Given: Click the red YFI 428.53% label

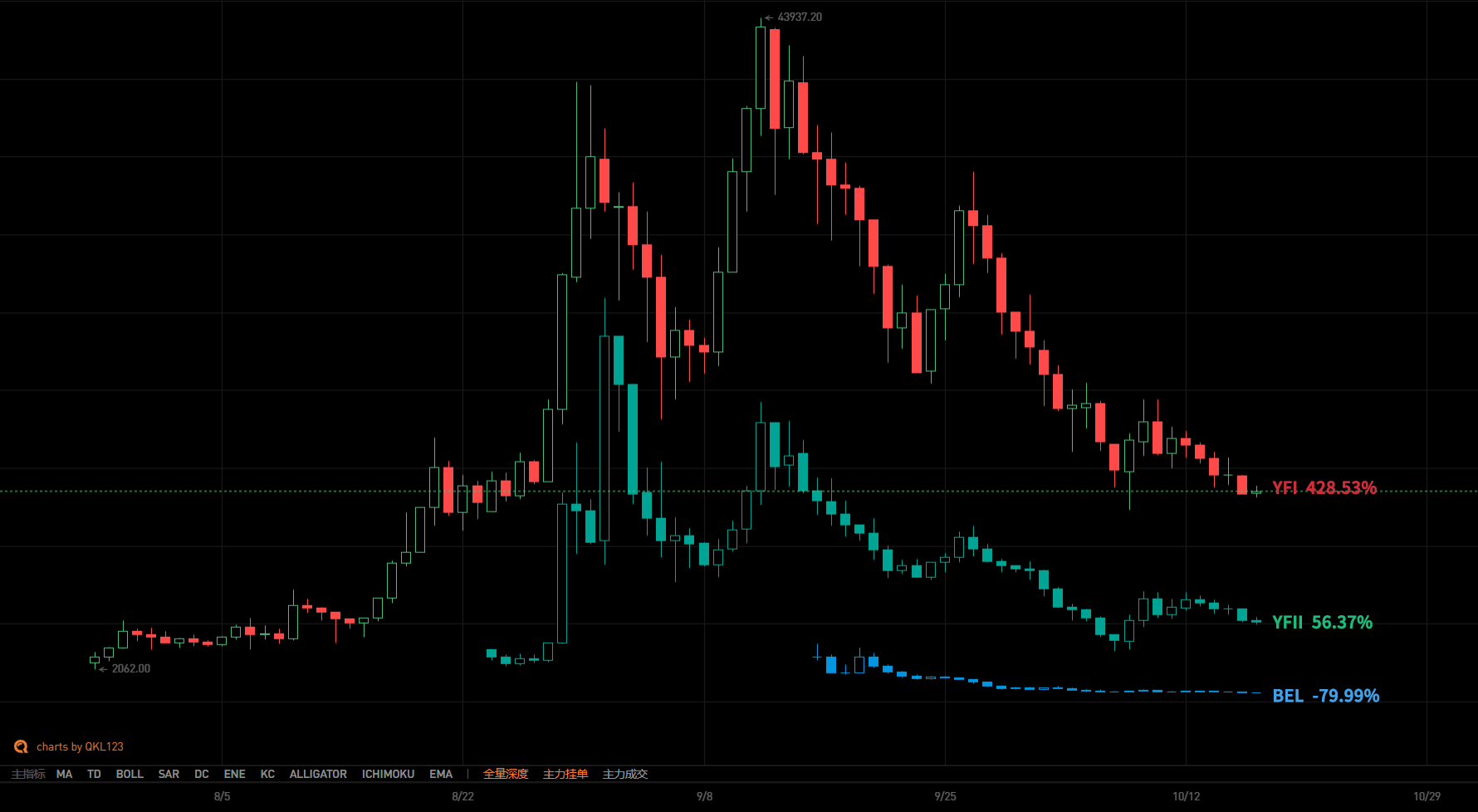Looking at the screenshot, I should (x=1324, y=487).
